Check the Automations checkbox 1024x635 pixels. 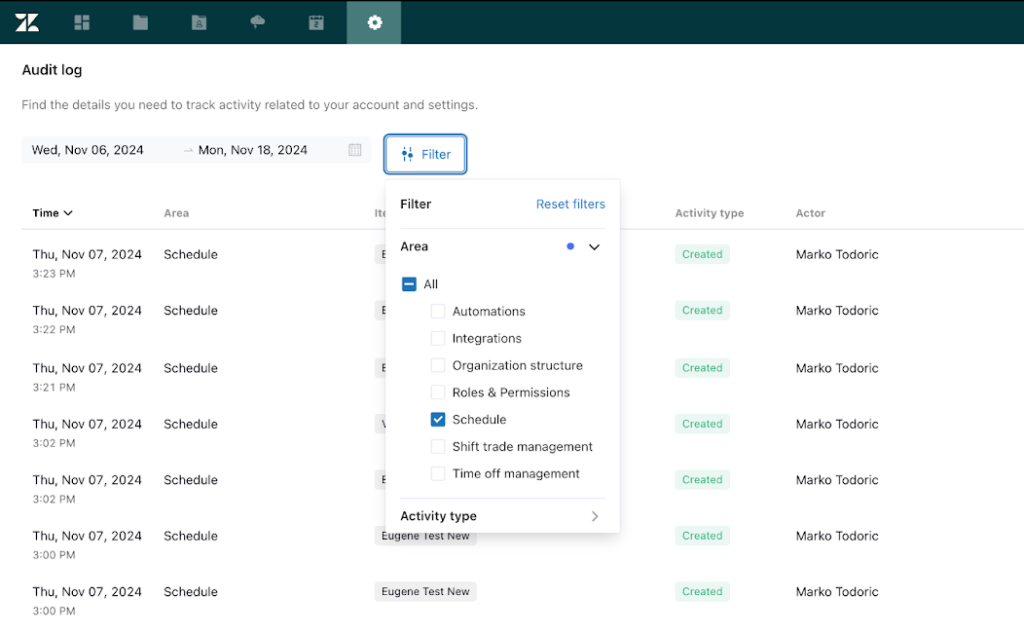coord(438,311)
